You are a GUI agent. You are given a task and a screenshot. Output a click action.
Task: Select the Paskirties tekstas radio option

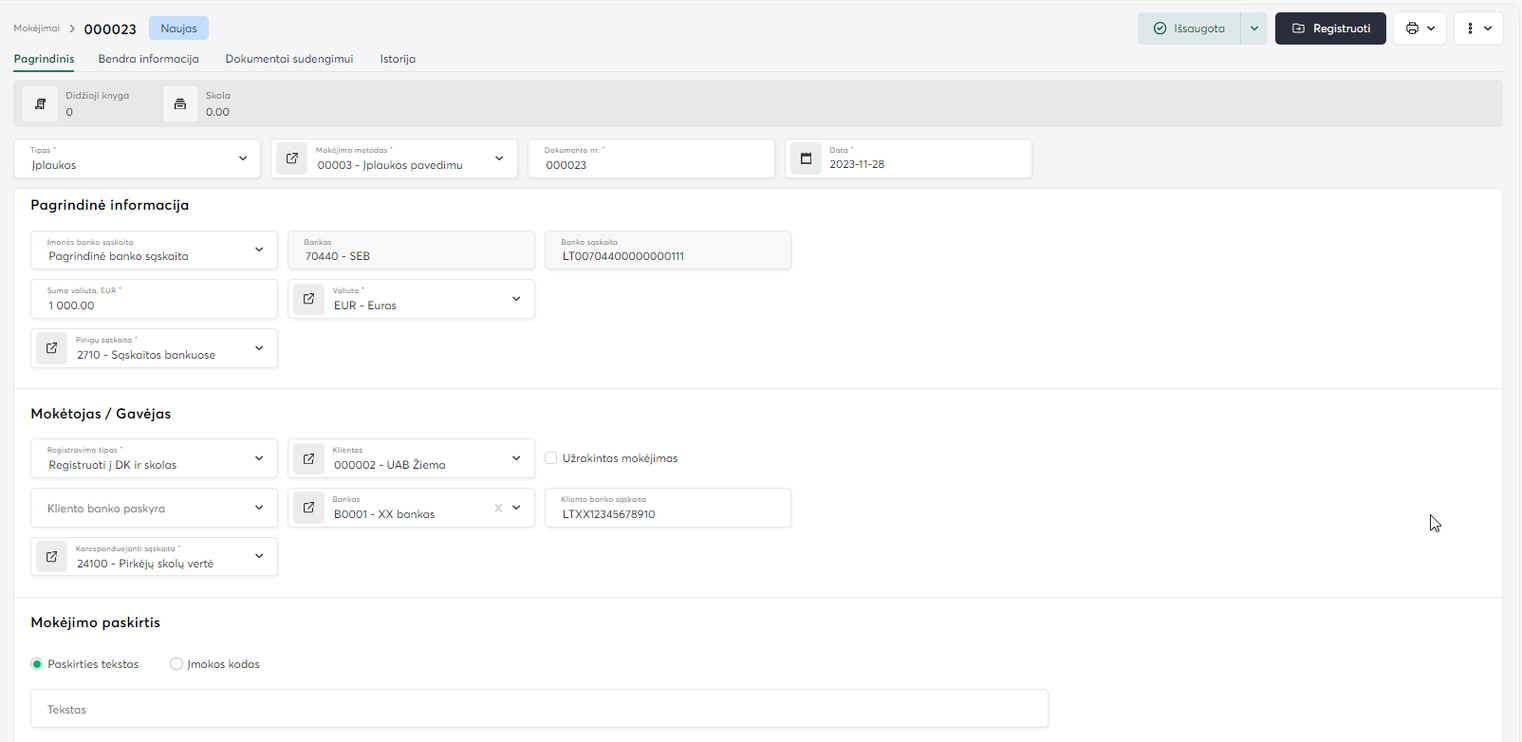[37, 664]
